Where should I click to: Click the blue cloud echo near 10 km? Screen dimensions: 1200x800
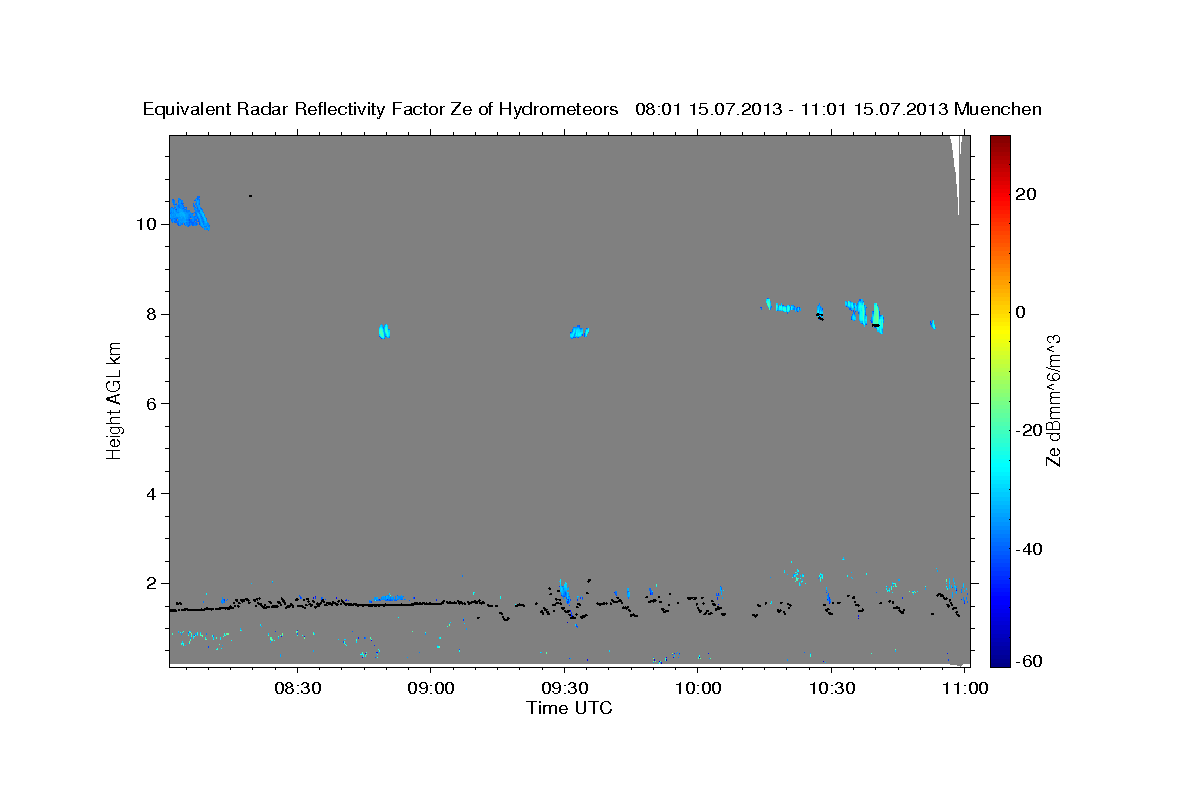188,213
